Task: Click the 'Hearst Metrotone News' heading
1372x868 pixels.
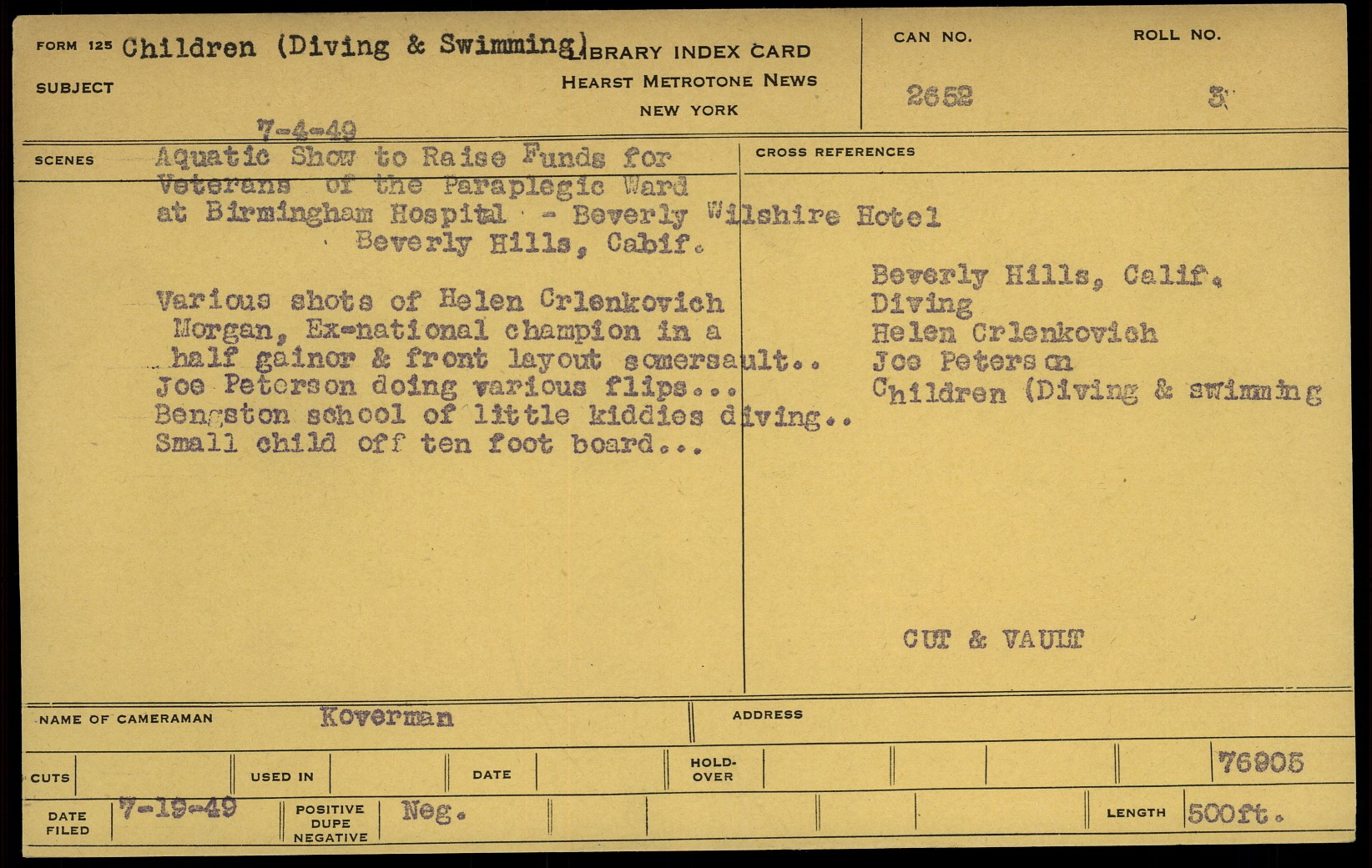Action: pyautogui.click(x=689, y=81)
